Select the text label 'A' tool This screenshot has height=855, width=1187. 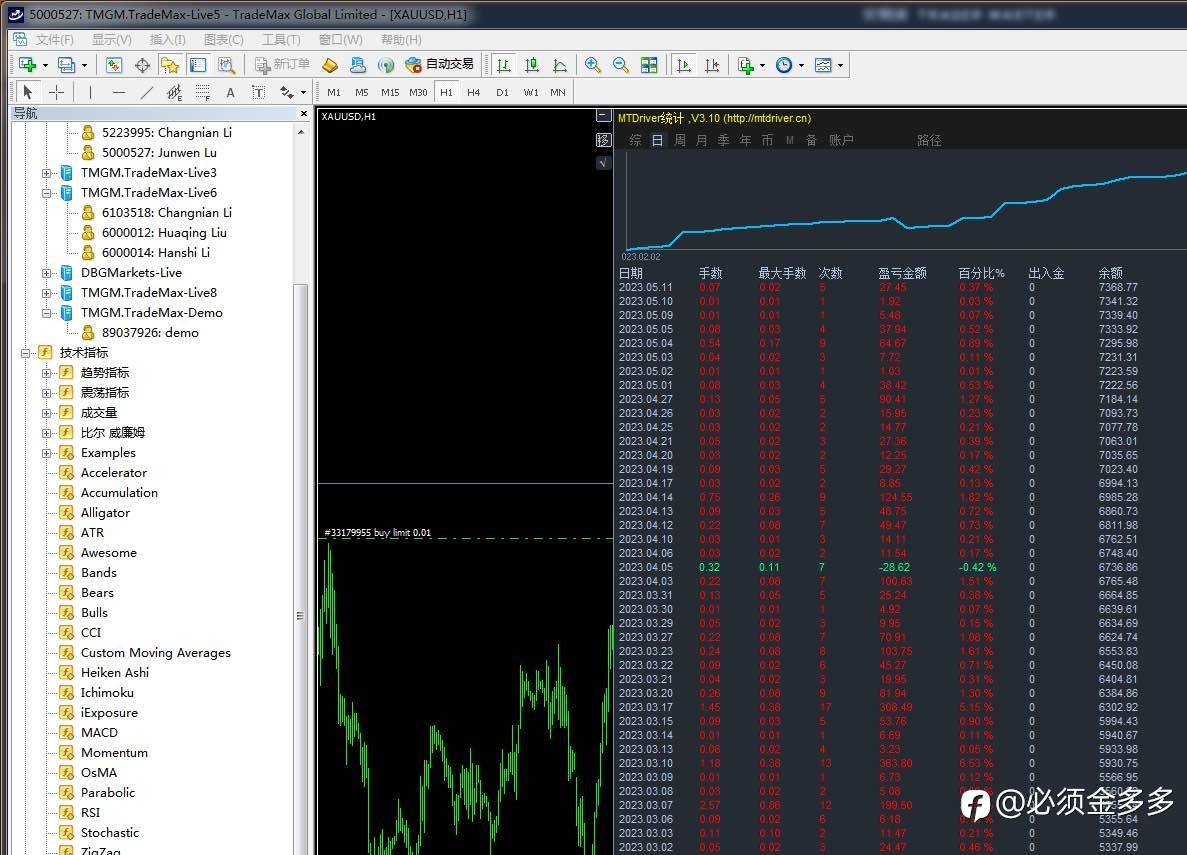click(230, 93)
